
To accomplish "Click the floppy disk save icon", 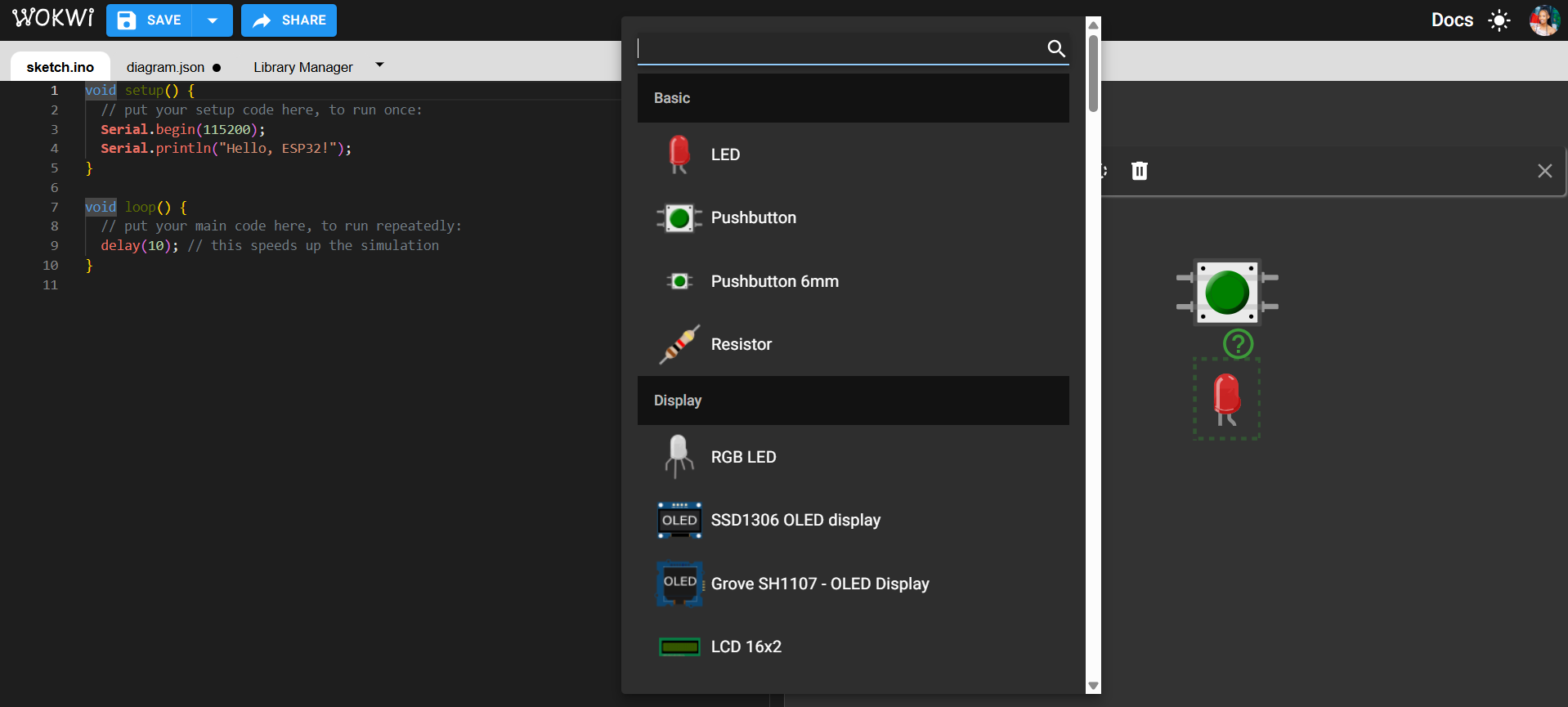I will pyautogui.click(x=127, y=20).
